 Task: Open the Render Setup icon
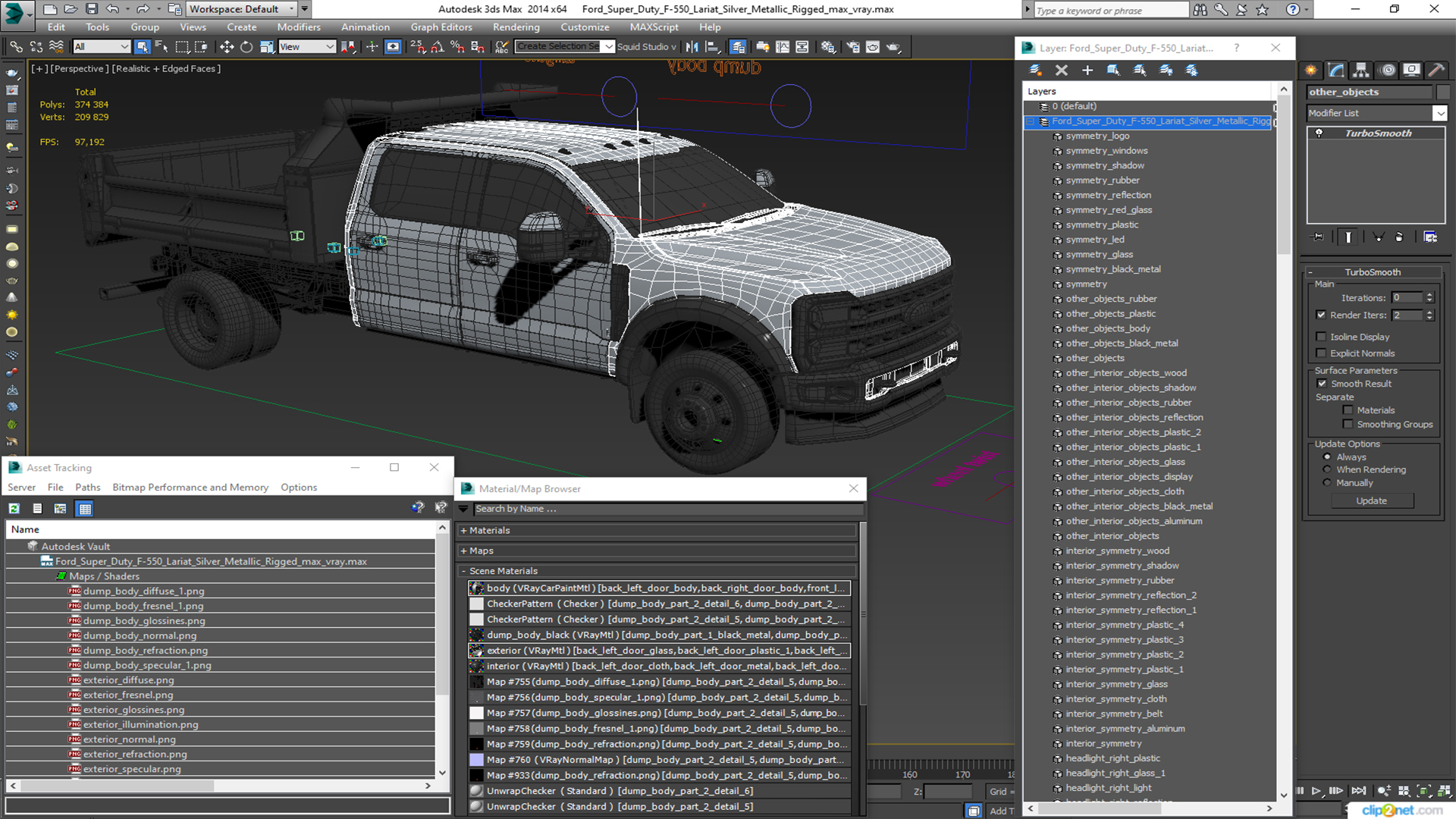853,47
